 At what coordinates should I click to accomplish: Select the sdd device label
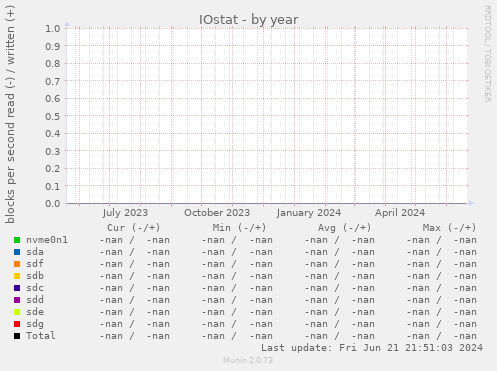point(35,300)
